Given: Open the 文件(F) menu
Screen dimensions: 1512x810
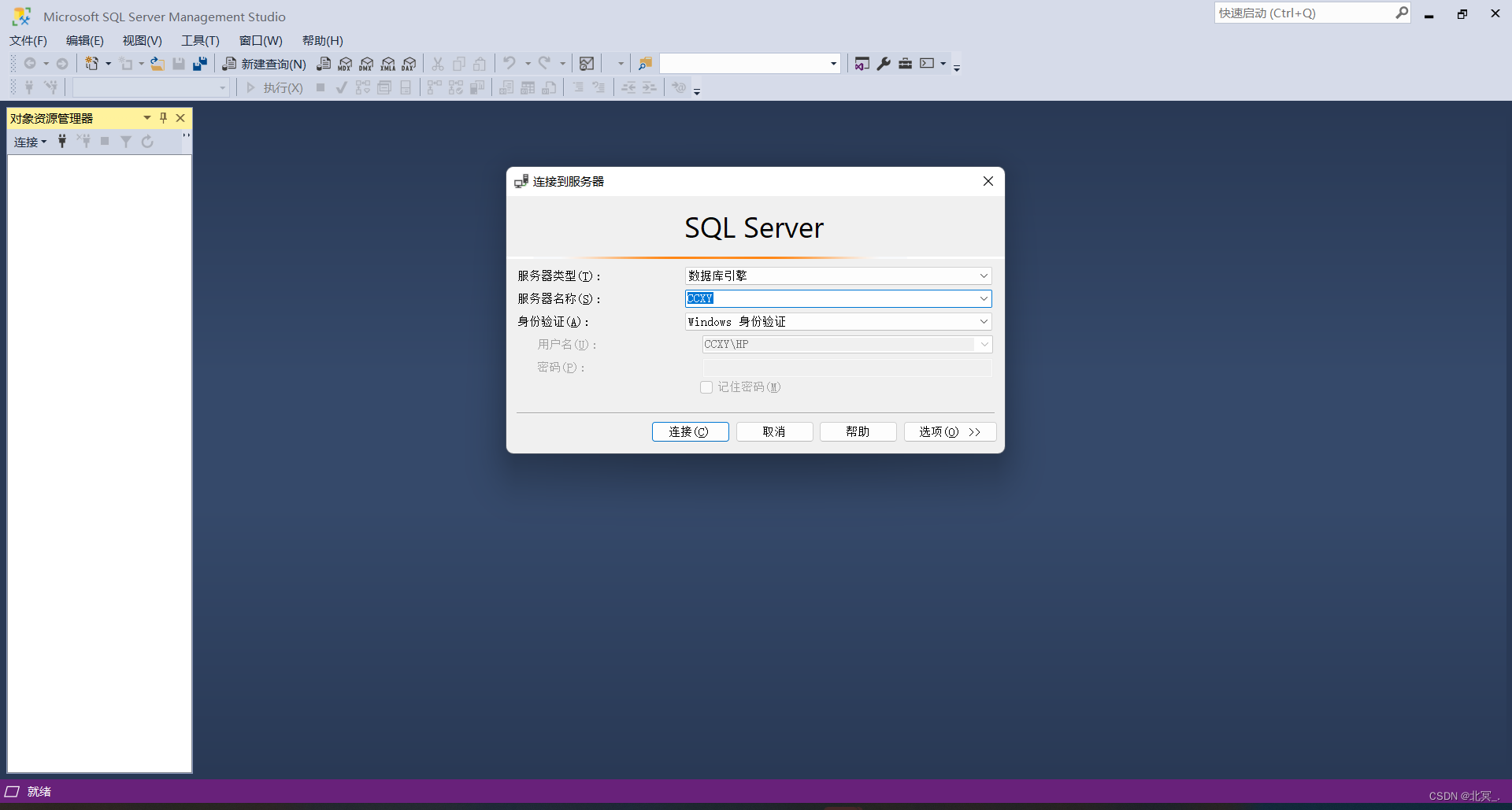Looking at the screenshot, I should tap(28, 41).
